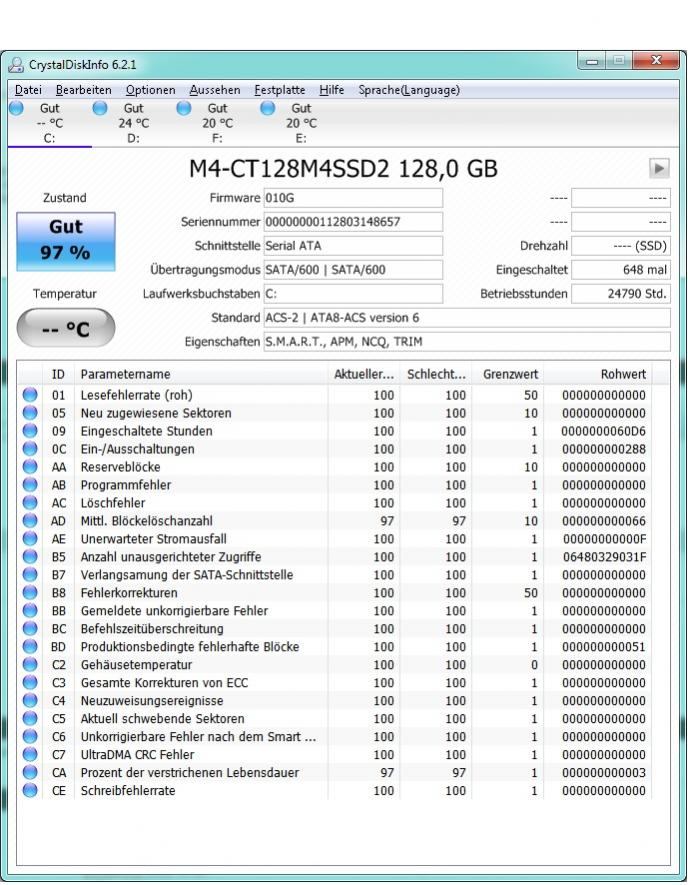
Task: Click status icon for Prozent der verstrichenen Lebensdauer
Action: [30, 772]
